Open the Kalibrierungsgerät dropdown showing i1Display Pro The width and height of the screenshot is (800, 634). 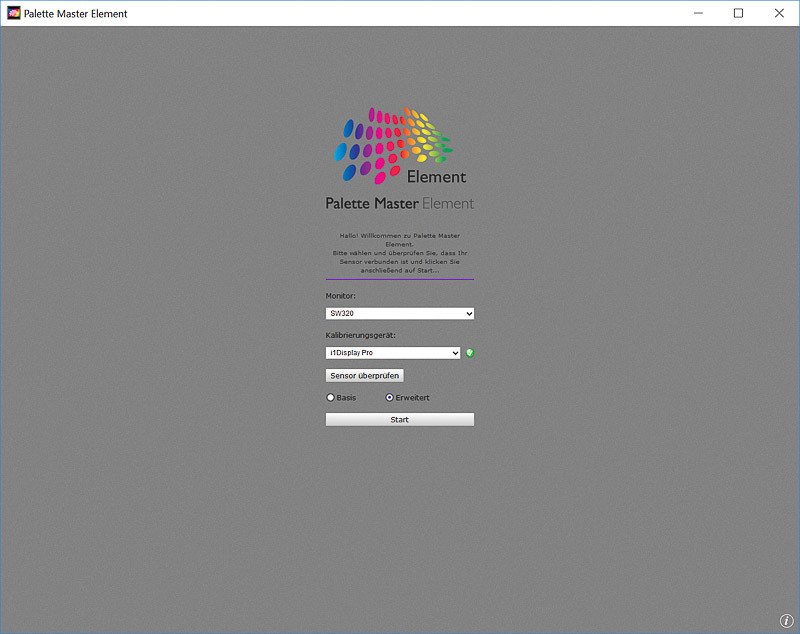click(x=393, y=353)
